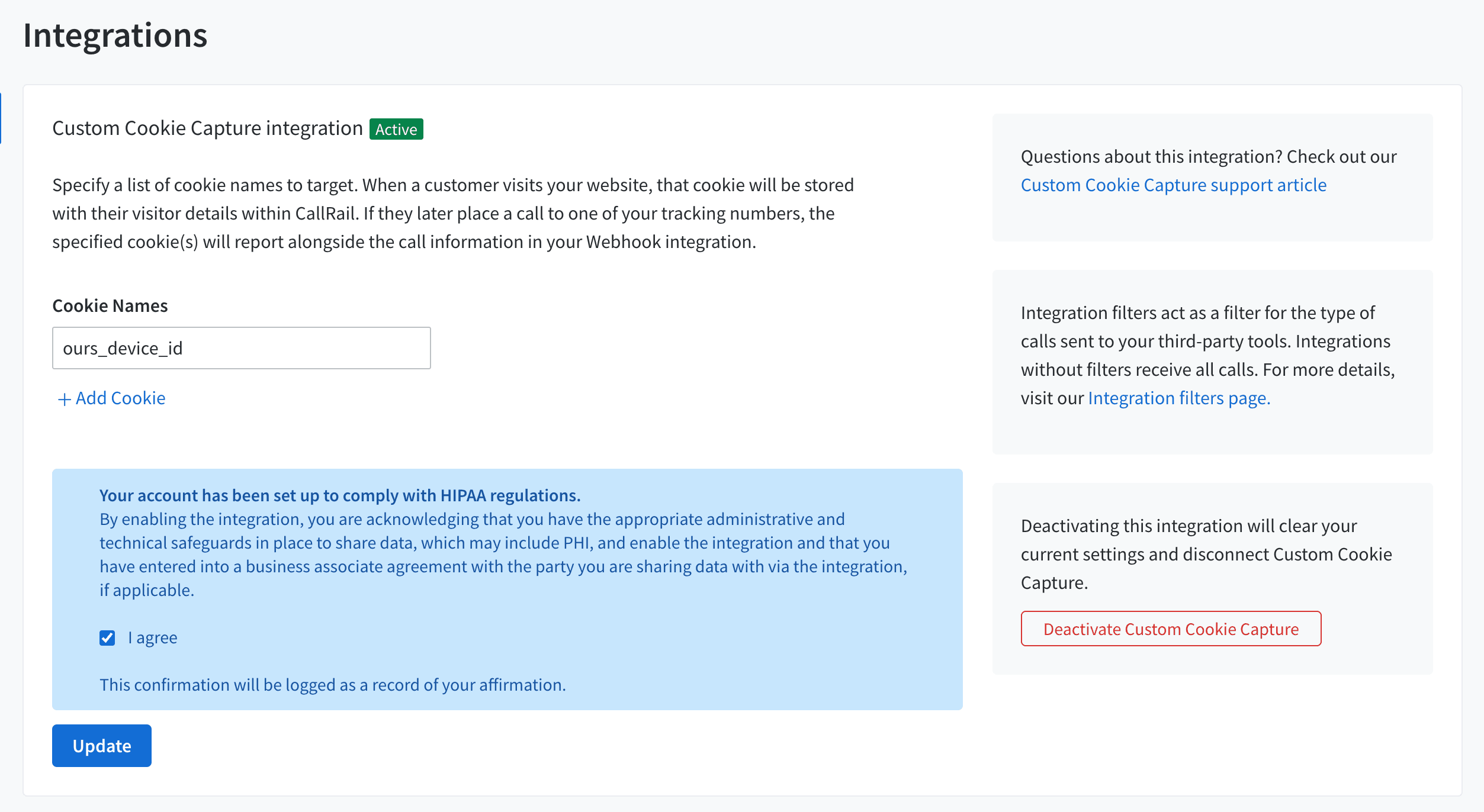The height and width of the screenshot is (812, 1484).
Task: Open Custom Cookie Capture support article
Action: (1173, 185)
